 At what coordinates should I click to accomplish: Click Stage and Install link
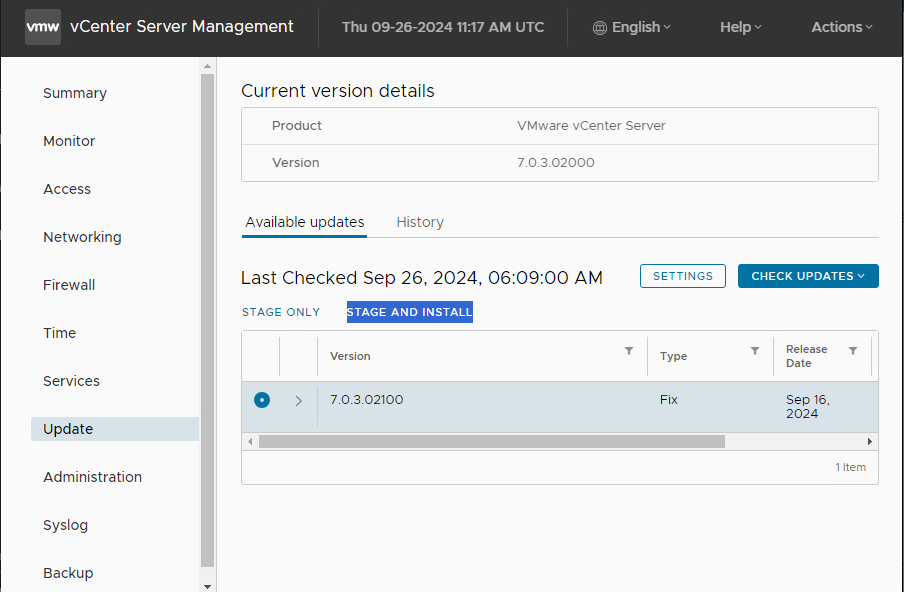pyautogui.click(x=409, y=312)
